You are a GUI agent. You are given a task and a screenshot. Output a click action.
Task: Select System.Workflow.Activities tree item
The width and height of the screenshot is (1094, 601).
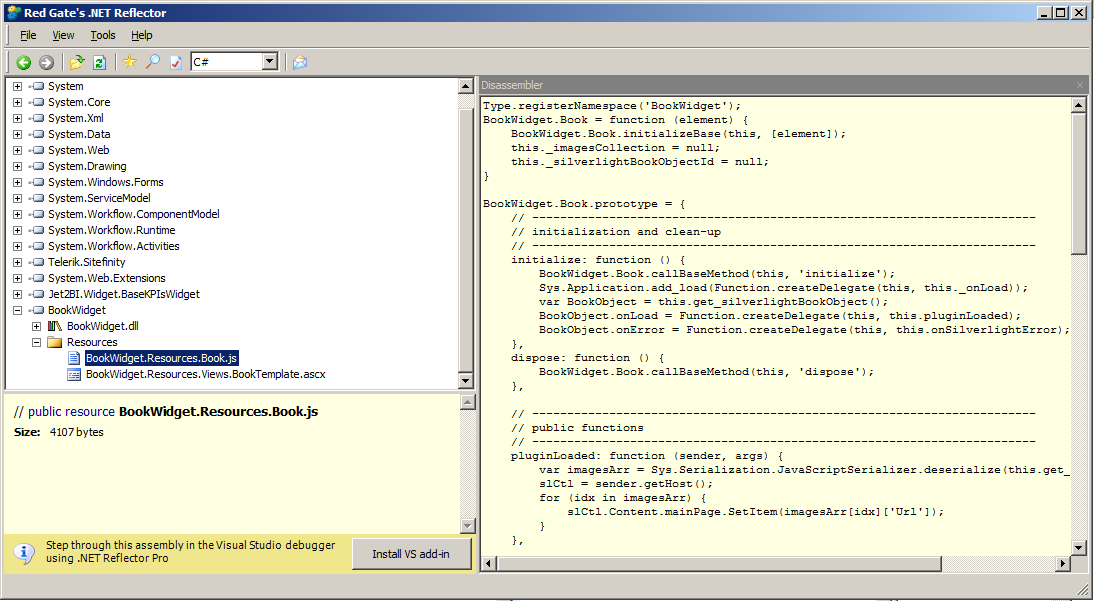tap(114, 246)
